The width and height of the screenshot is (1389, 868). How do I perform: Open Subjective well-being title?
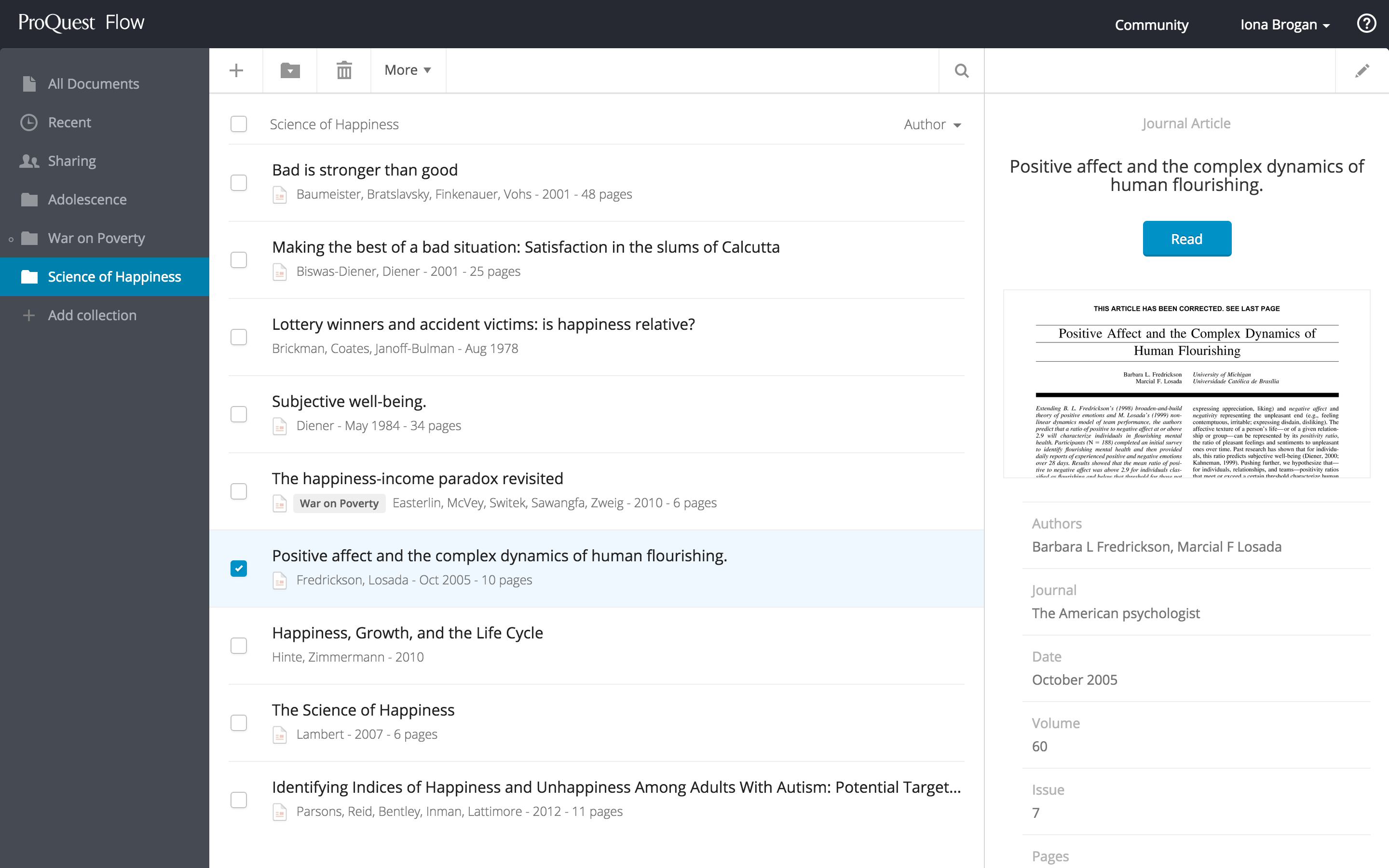349,401
